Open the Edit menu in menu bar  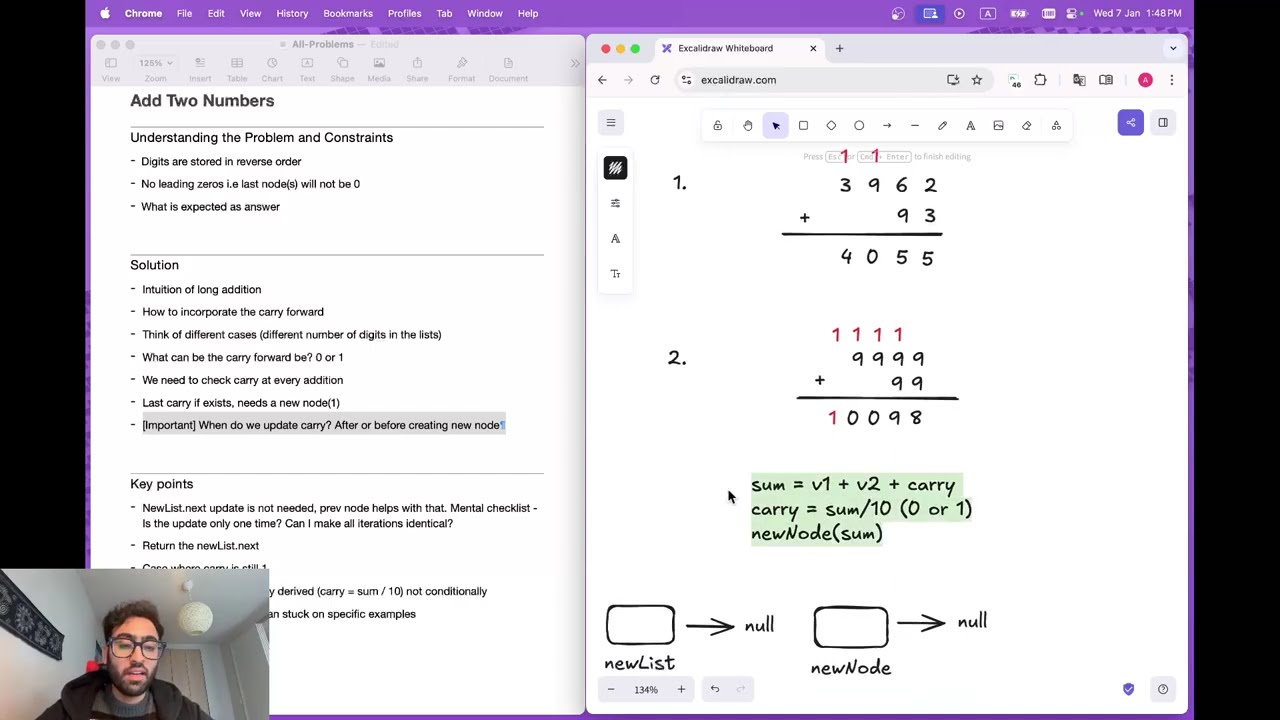(x=216, y=13)
